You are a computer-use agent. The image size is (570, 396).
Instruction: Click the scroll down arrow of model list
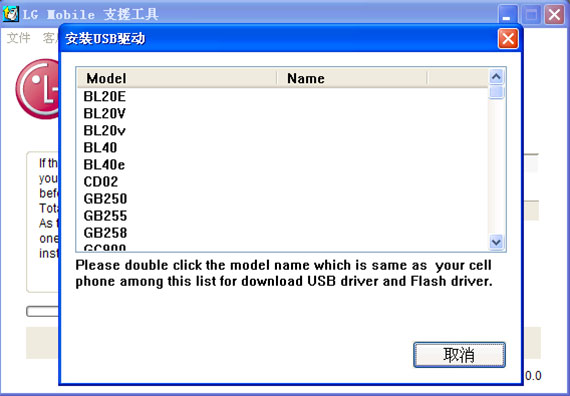point(496,242)
